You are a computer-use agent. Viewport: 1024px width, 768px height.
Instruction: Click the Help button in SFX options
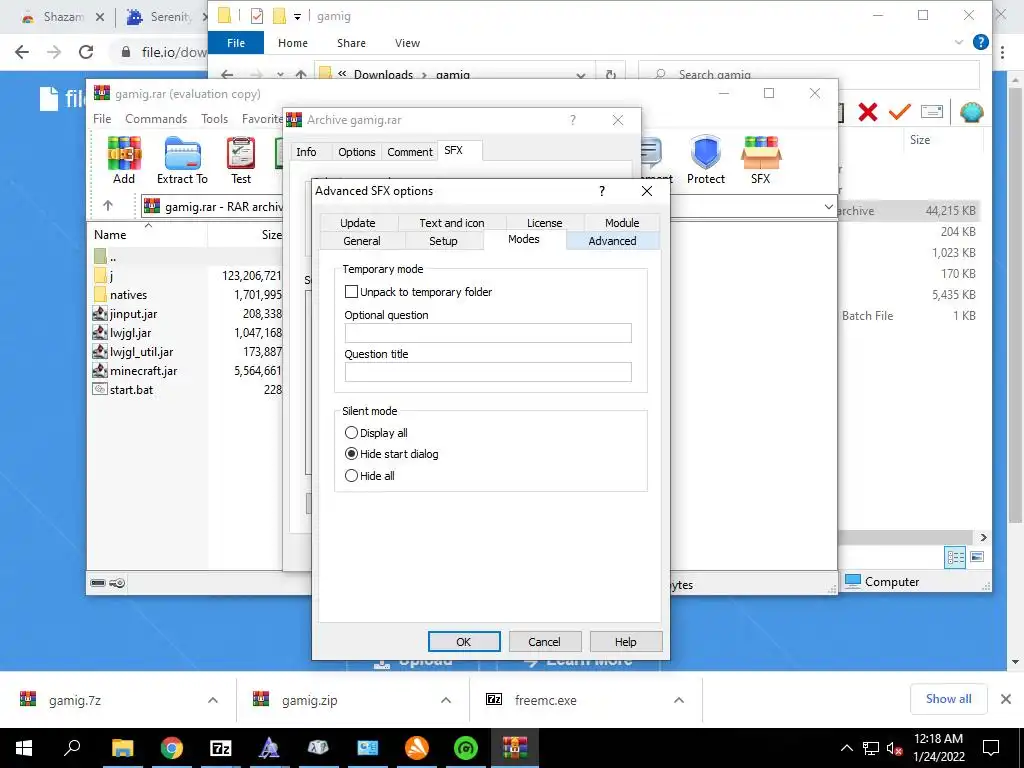(626, 642)
